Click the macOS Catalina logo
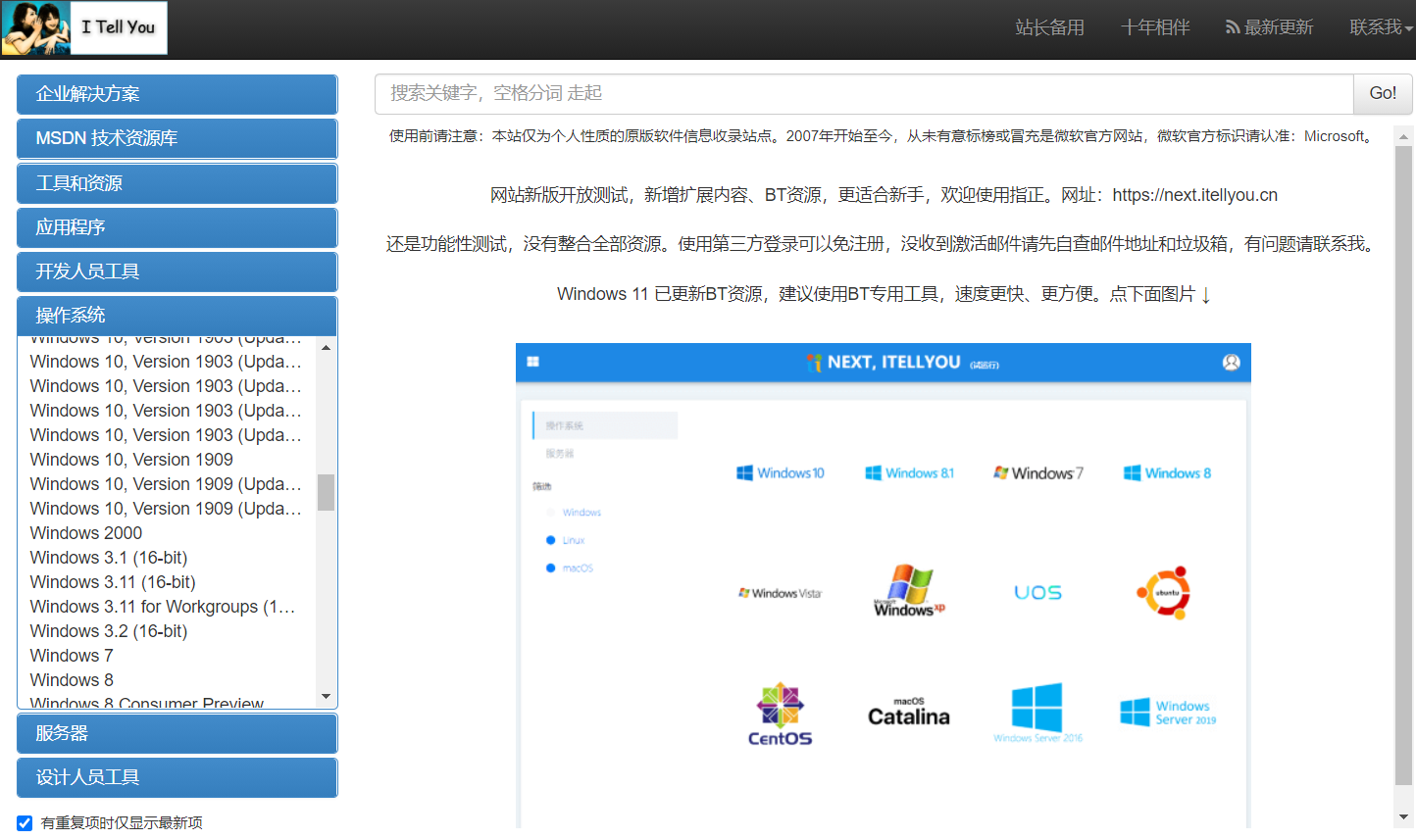This screenshot has width=1416, height=840. point(909,713)
